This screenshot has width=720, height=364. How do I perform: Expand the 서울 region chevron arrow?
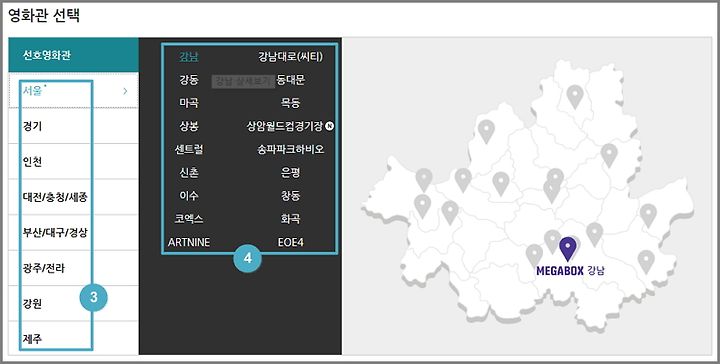125,91
